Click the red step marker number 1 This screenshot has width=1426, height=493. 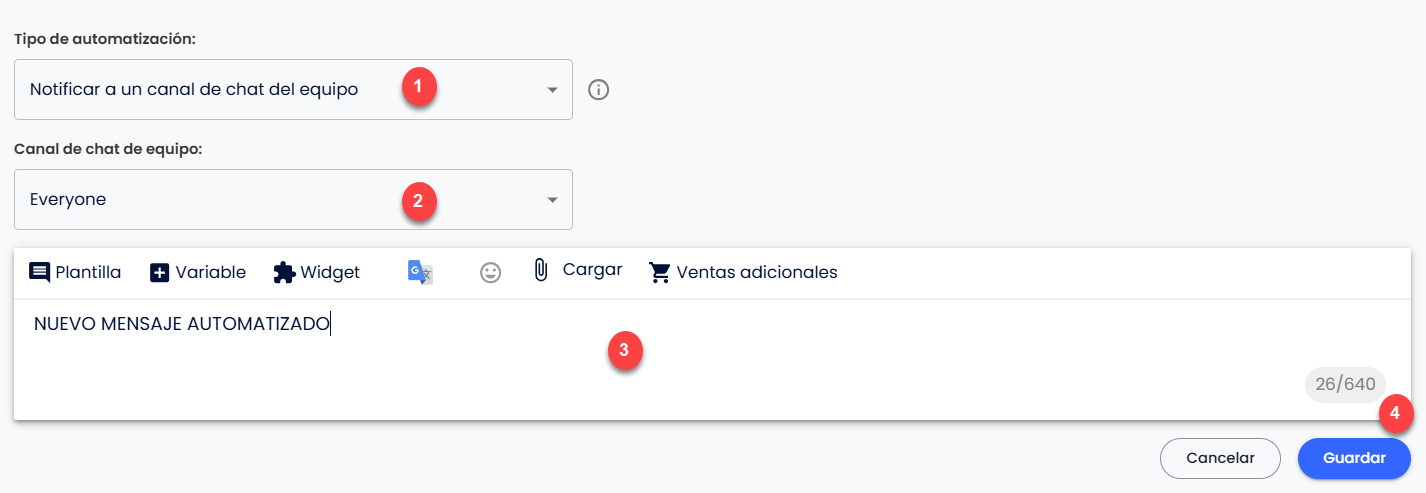click(418, 86)
